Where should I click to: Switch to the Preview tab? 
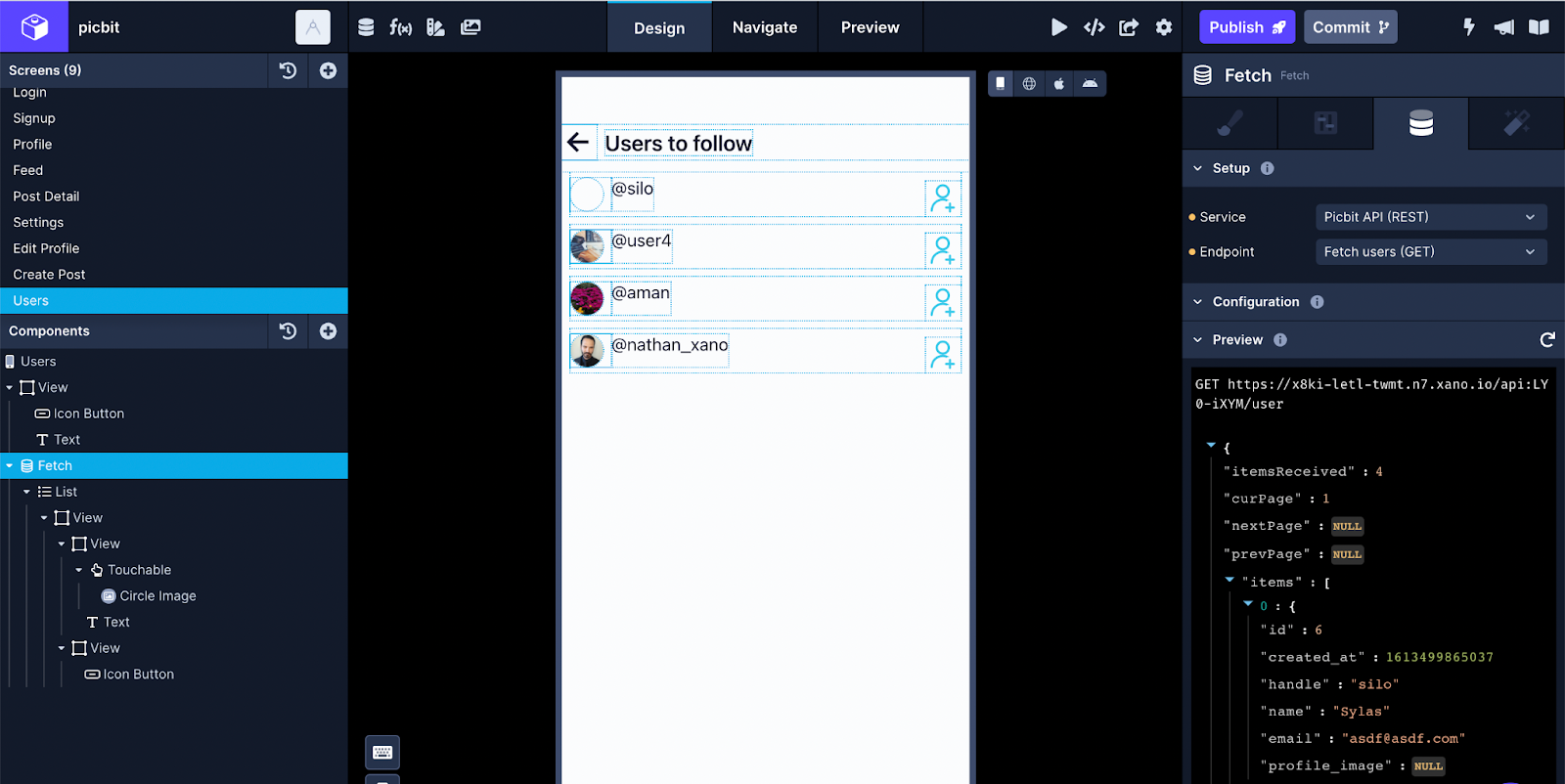[x=870, y=27]
